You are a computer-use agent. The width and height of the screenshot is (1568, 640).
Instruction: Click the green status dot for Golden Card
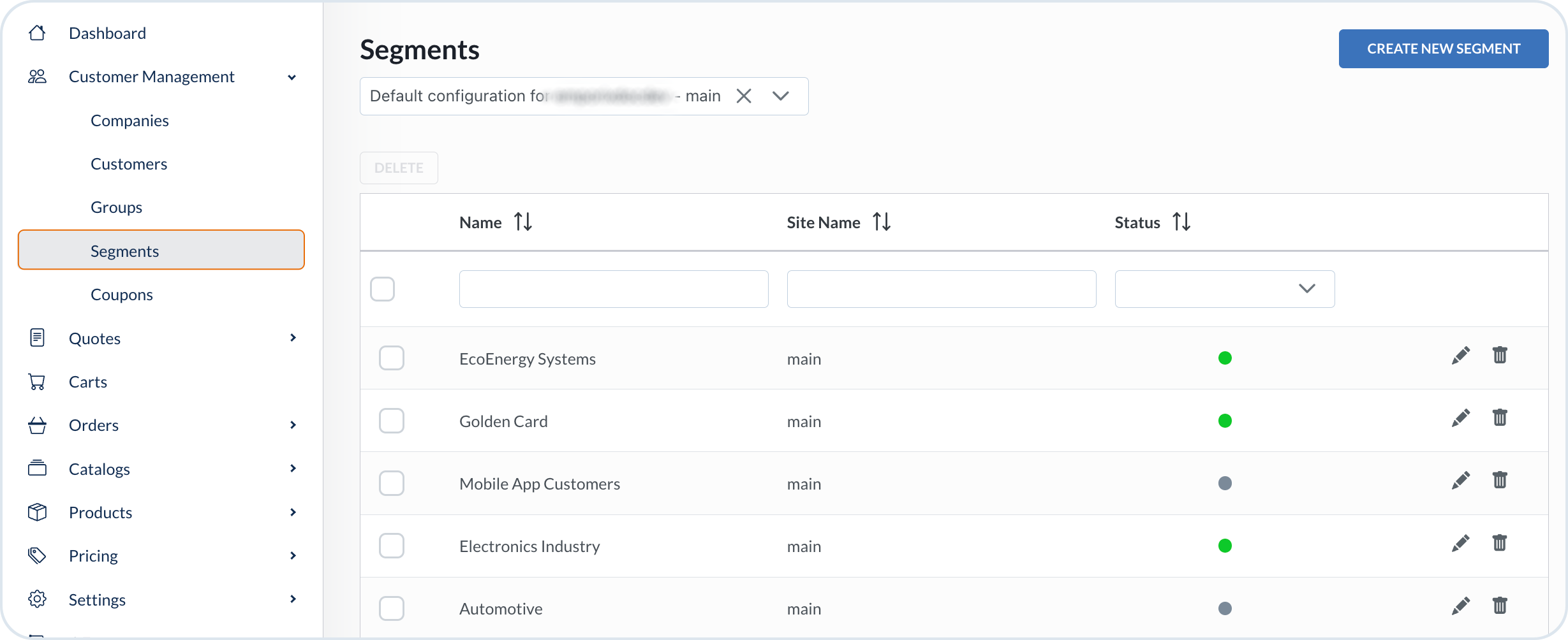coord(1224,421)
